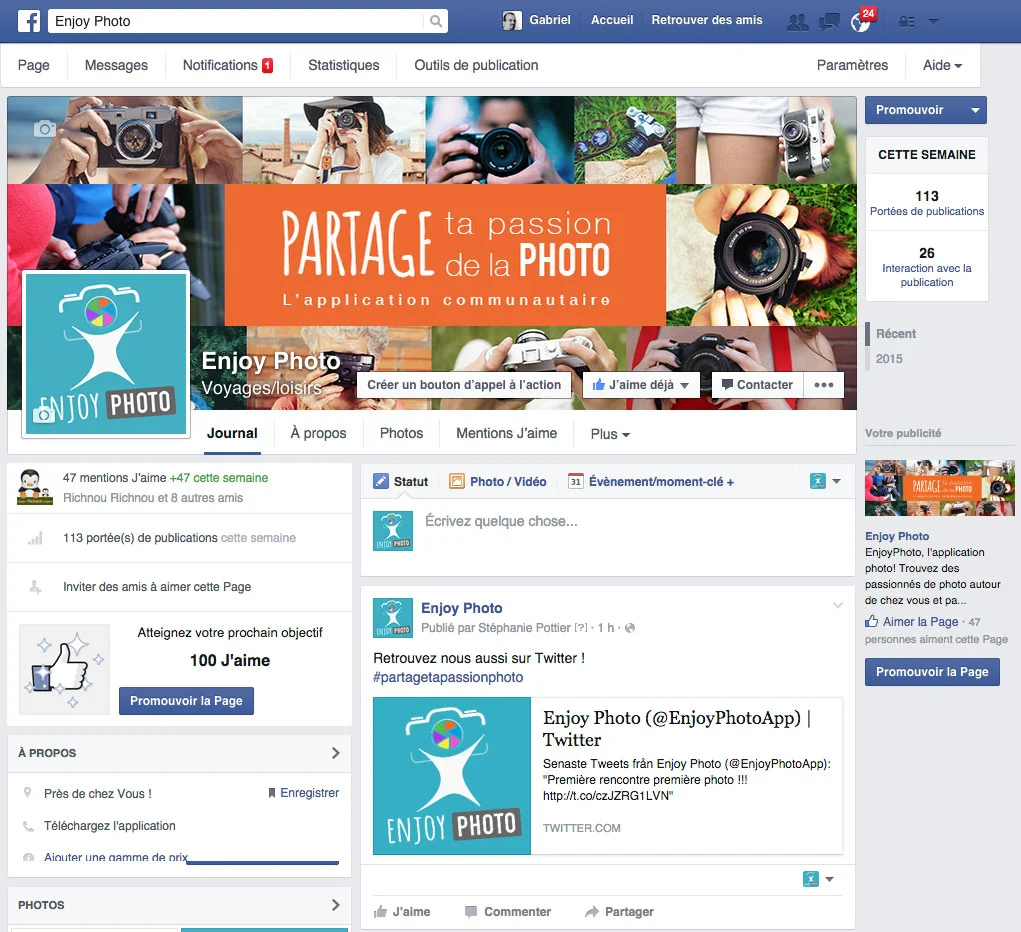Click Promouvoir la Page under 100 J'aime
This screenshot has height=932, width=1021.
pos(186,701)
